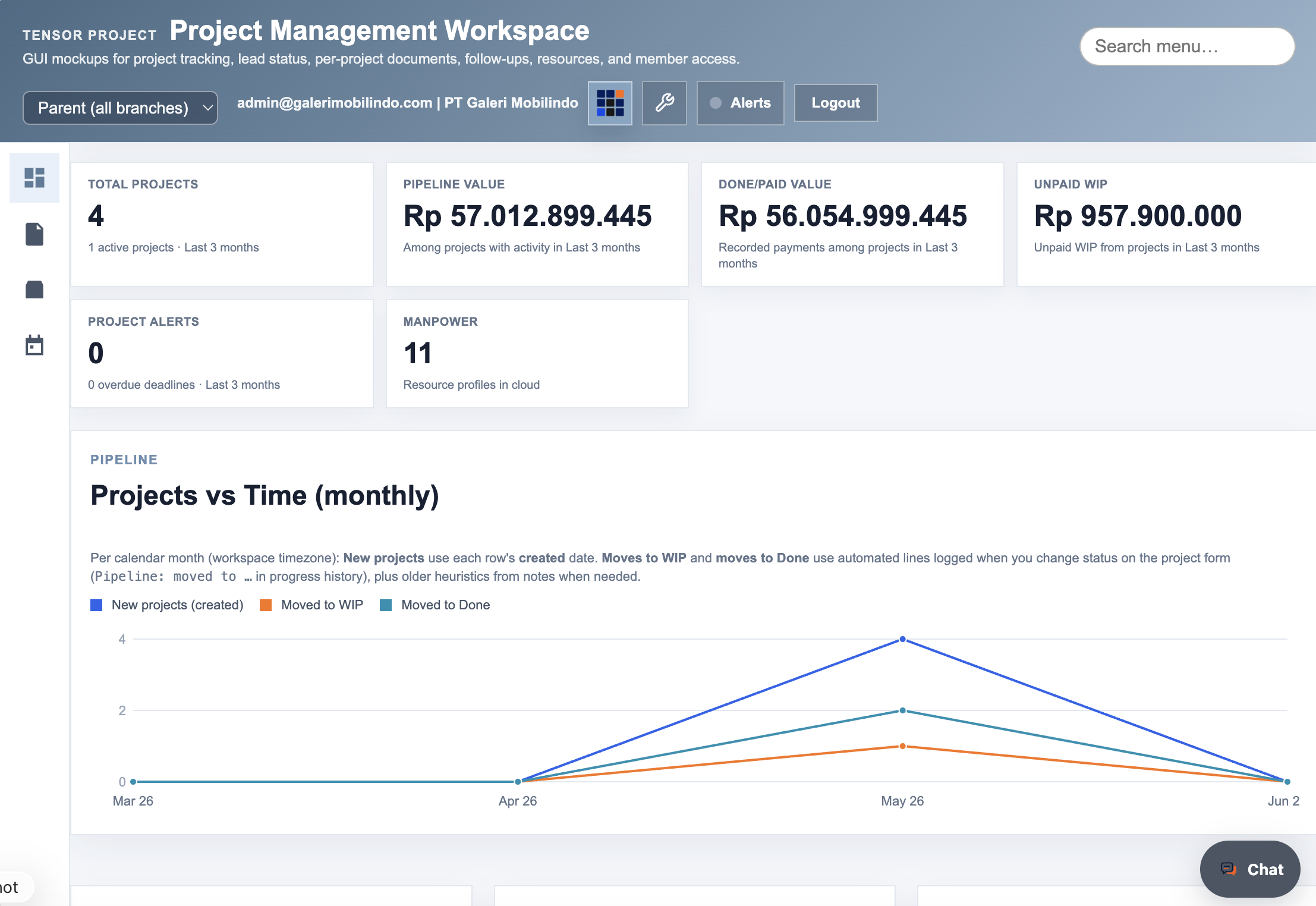
Task: Open the Alerts button
Action: point(740,103)
